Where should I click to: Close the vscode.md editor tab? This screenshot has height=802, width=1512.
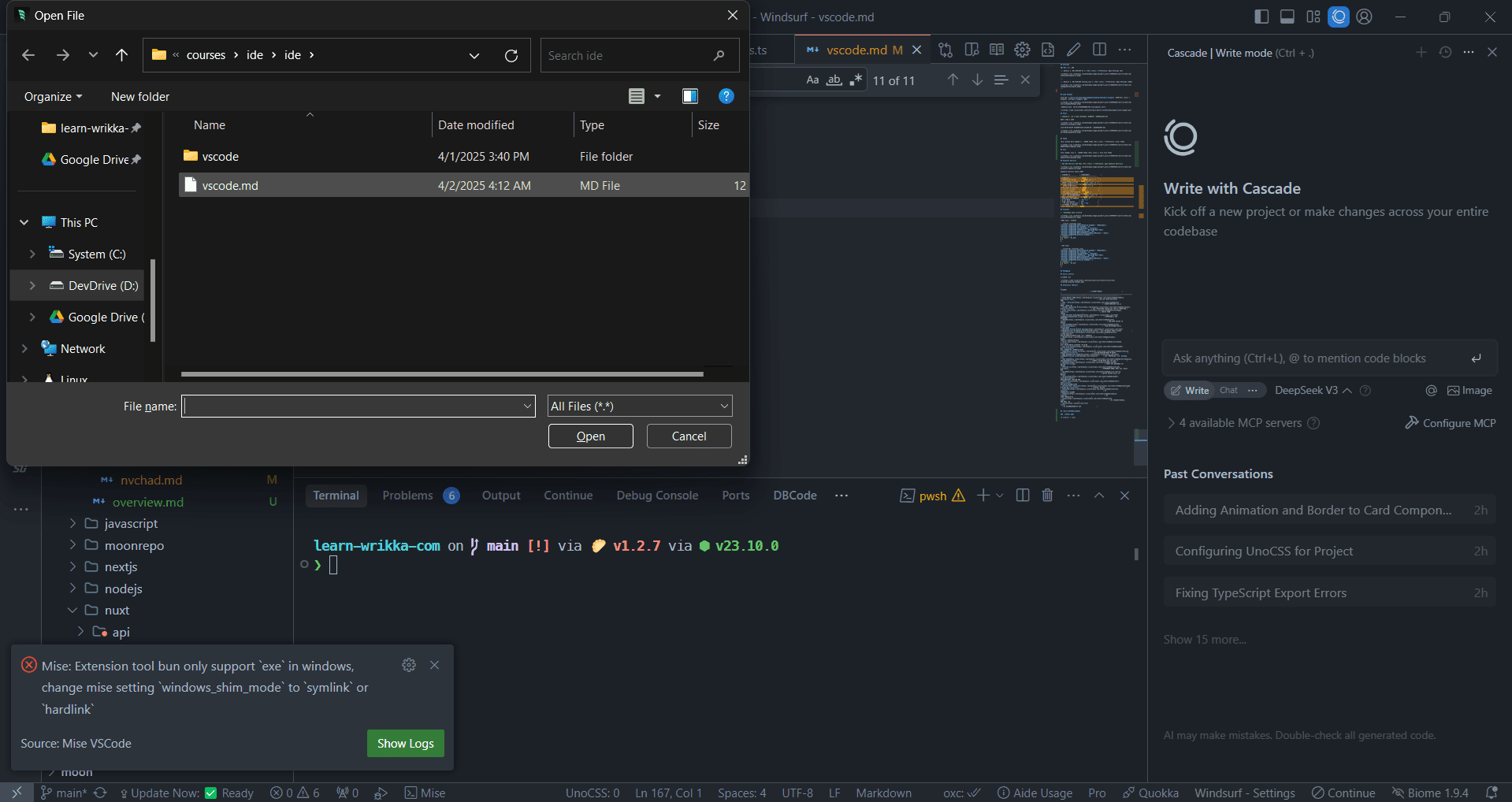point(917,50)
